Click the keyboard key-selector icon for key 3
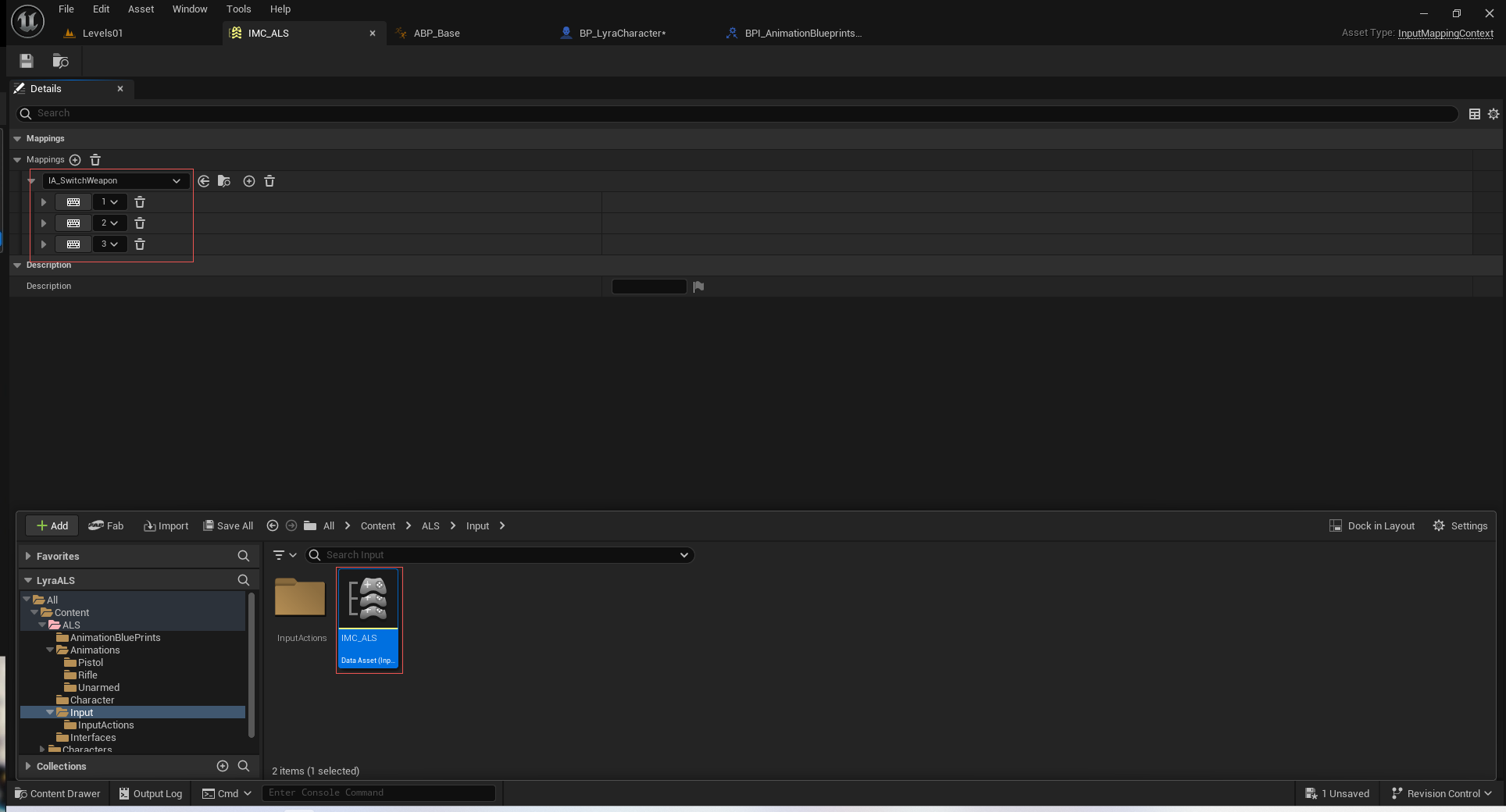Image resolution: width=1506 pixels, height=812 pixels. pyautogui.click(x=73, y=244)
